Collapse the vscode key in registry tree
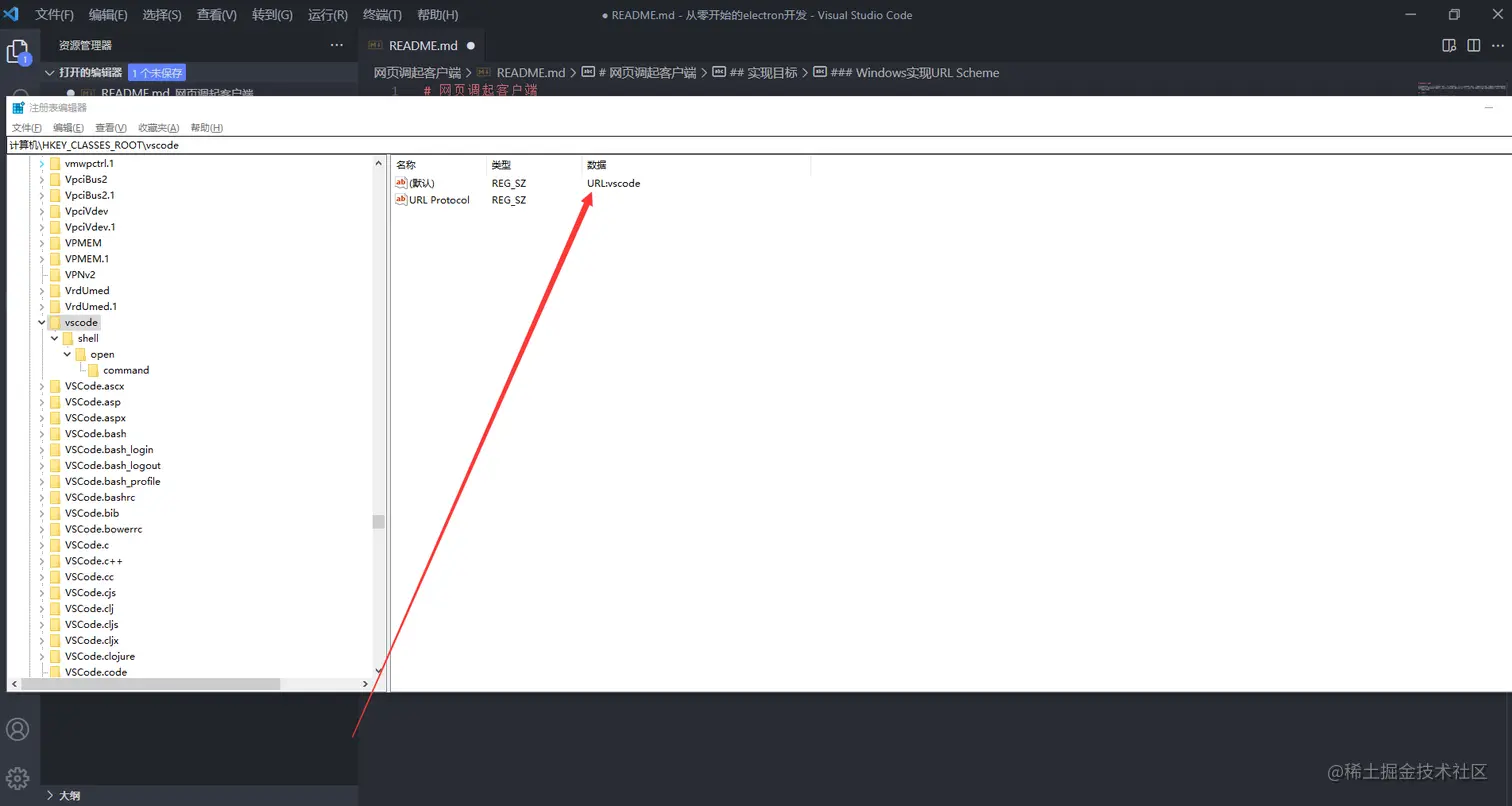1512x806 pixels. click(x=42, y=323)
